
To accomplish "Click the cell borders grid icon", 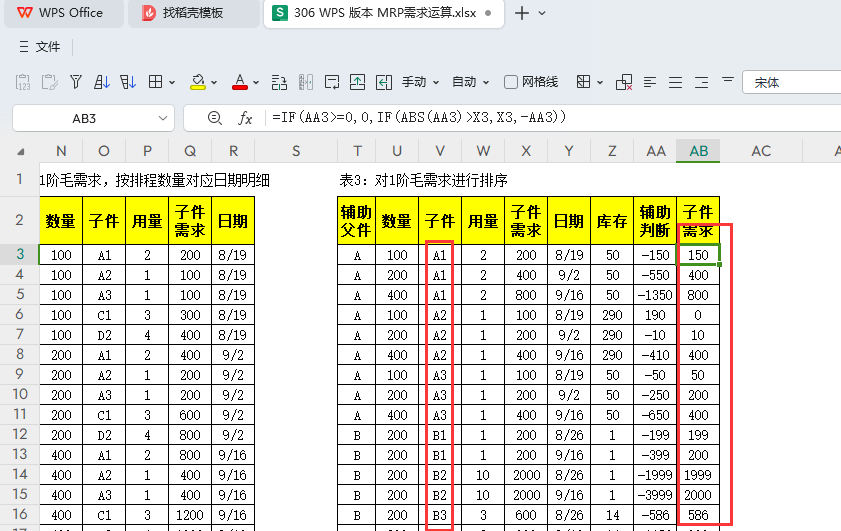I will (156, 82).
